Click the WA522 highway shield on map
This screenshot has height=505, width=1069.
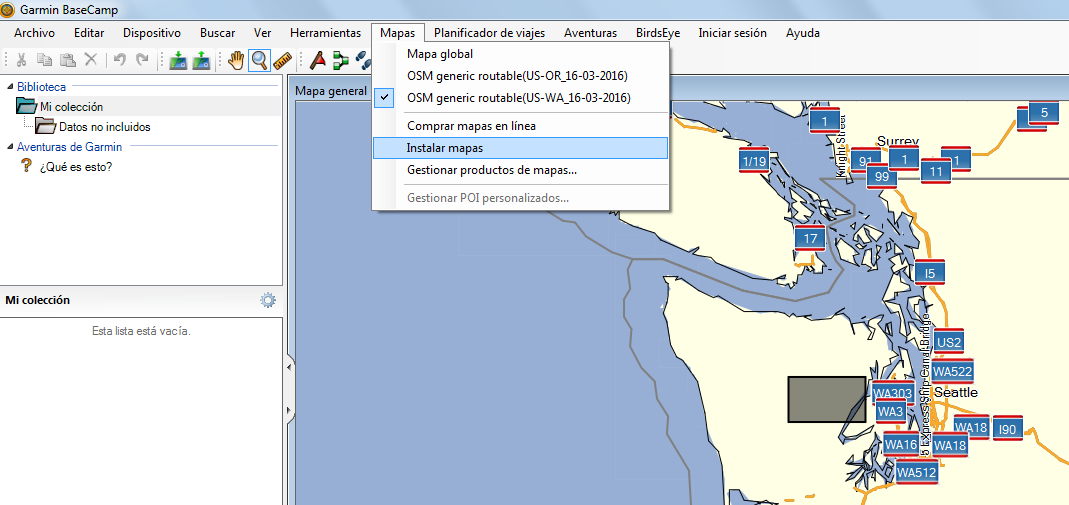click(x=952, y=371)
